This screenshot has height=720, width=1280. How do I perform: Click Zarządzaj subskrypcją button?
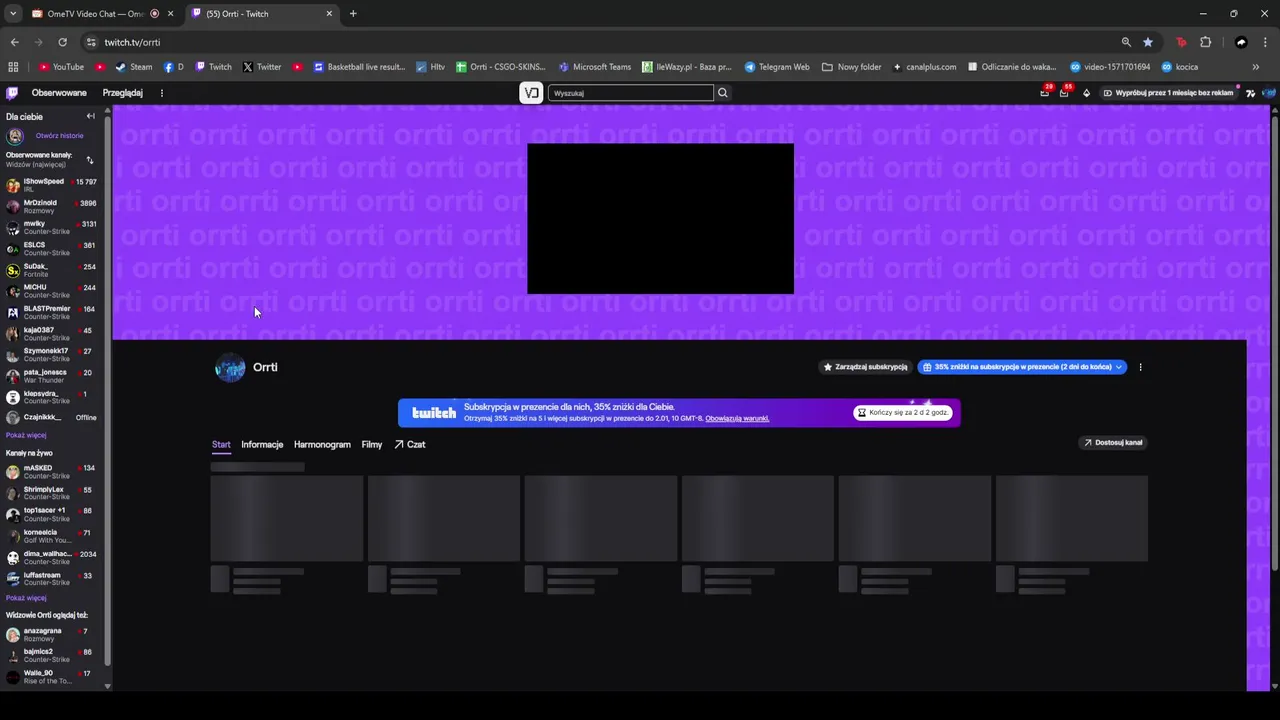point(865,367)
